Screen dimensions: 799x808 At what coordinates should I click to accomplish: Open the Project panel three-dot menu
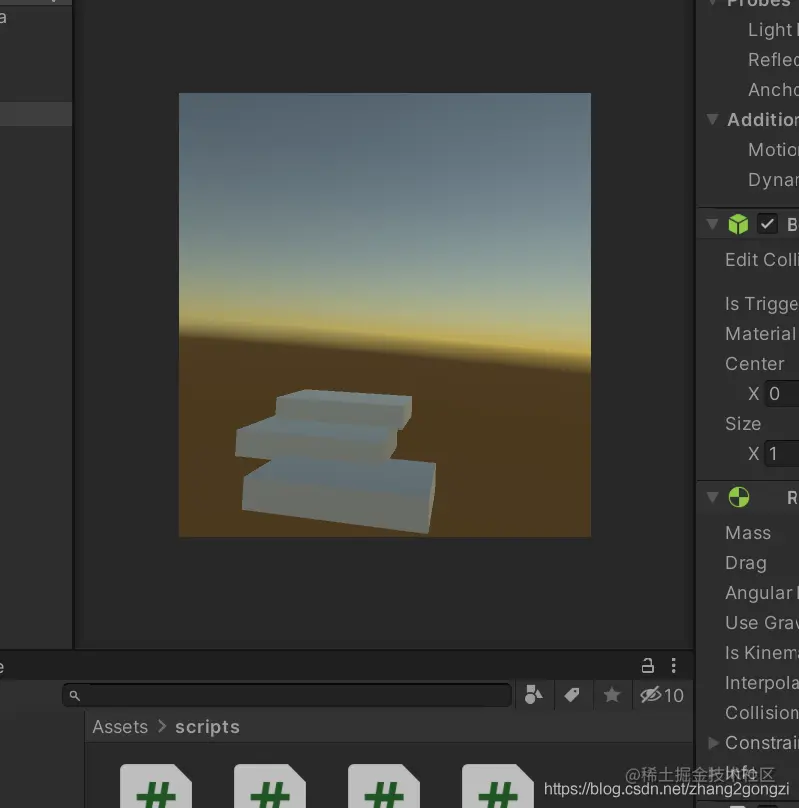673,665
